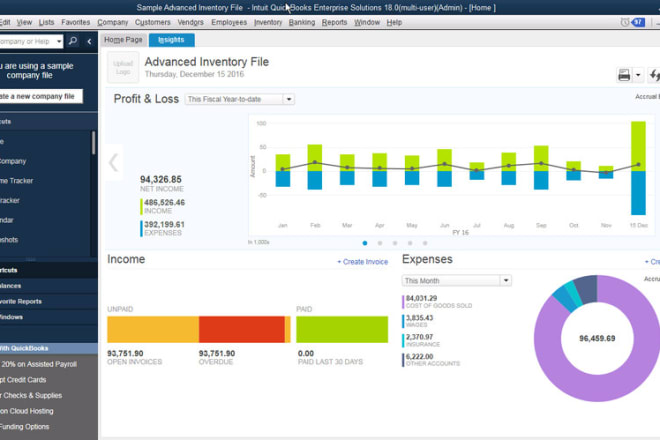This screenshot has width=660, height=440.
Task: Click the red Overdue bar
Action: click(242, 329)
